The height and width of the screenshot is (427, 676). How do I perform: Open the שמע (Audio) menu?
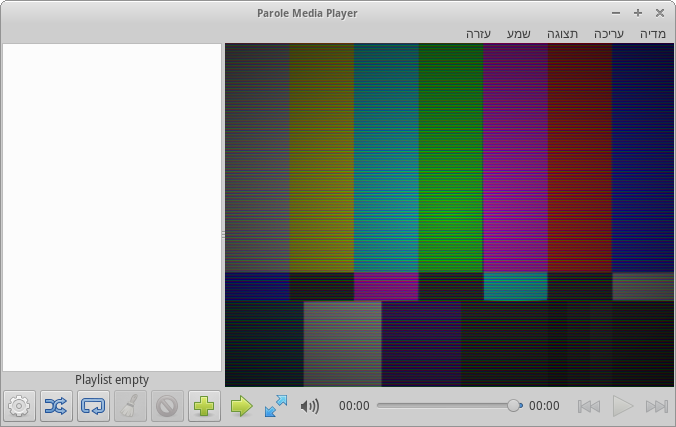[x=518, y=34]
